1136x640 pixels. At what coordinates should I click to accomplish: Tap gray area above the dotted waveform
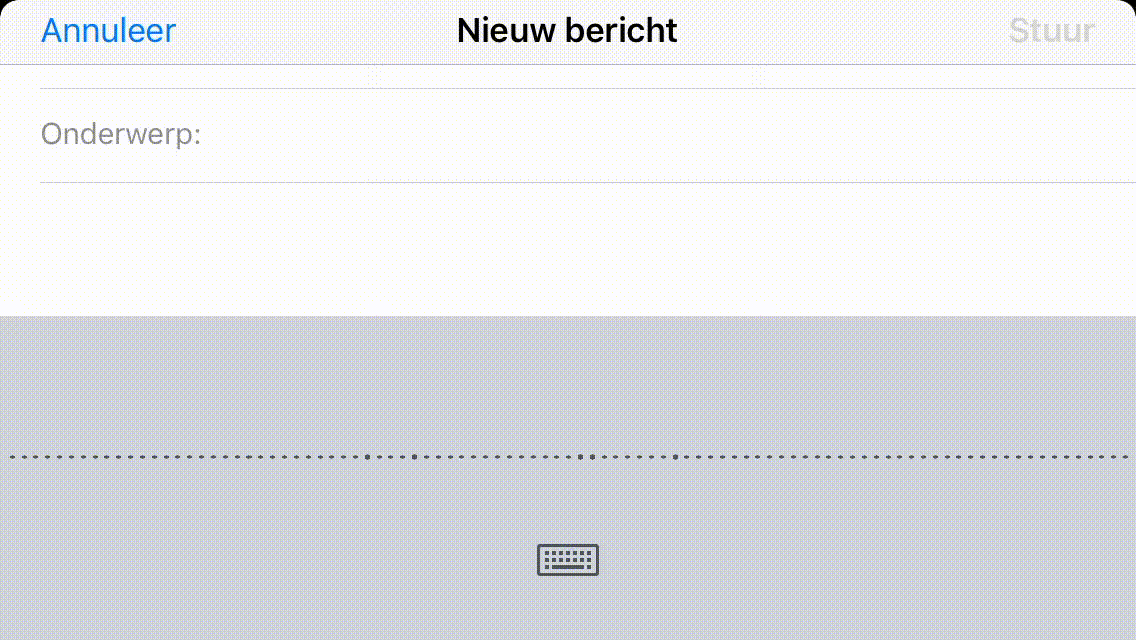pos(568,384)
